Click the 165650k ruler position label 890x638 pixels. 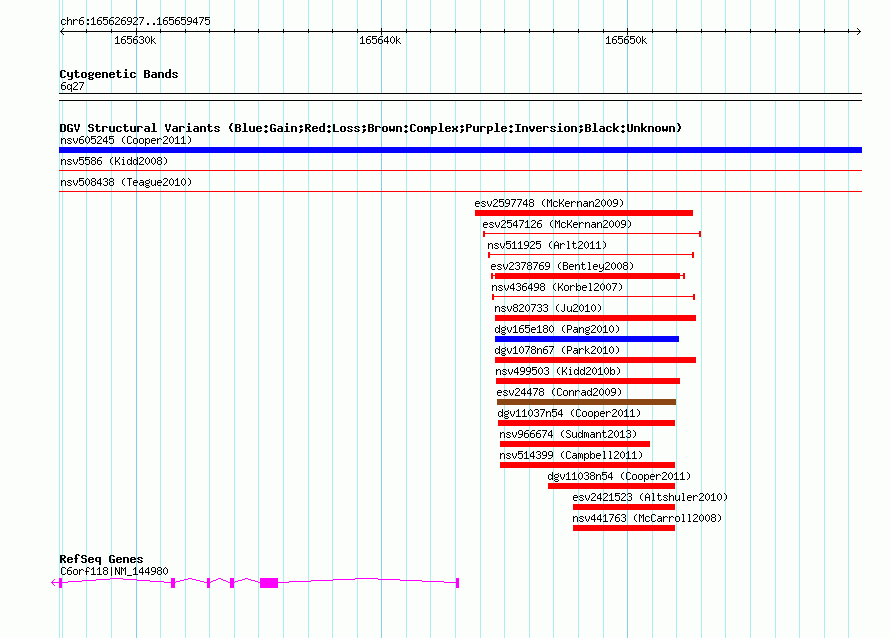(x=625, y=41)
